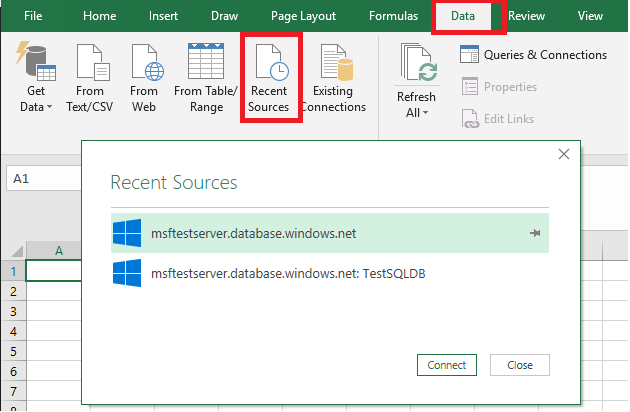Select the msftestserver.database.windows.net source

coord(330,233)
